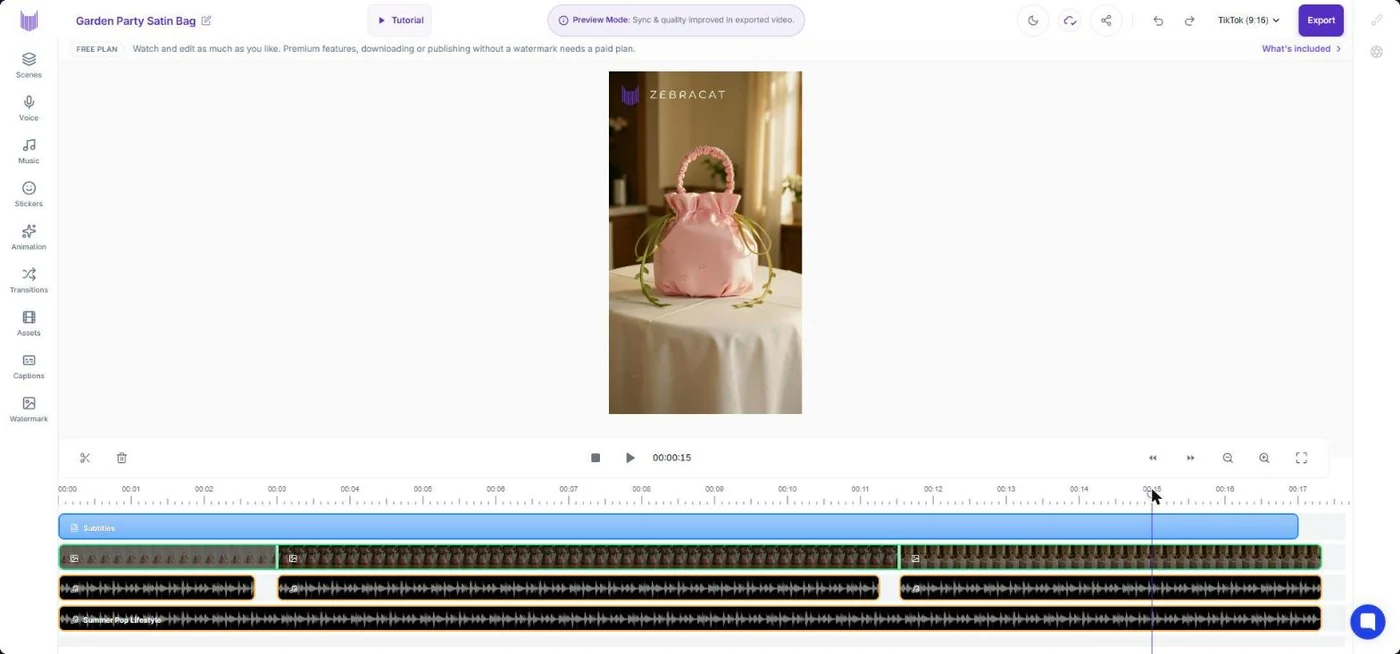
Task: Open the Assets panel
Action: coord(29,323)
